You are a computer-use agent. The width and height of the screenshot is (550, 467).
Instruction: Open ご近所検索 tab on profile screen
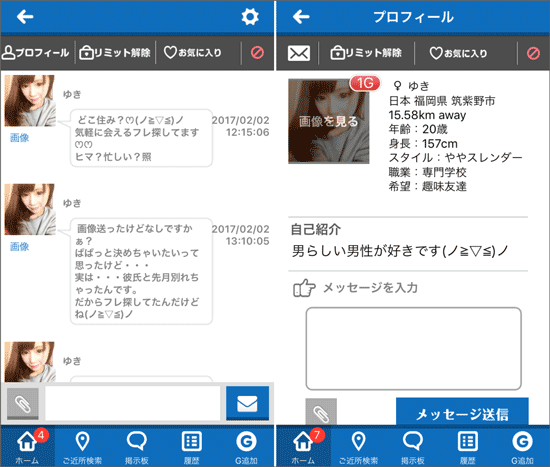(358, 446)
